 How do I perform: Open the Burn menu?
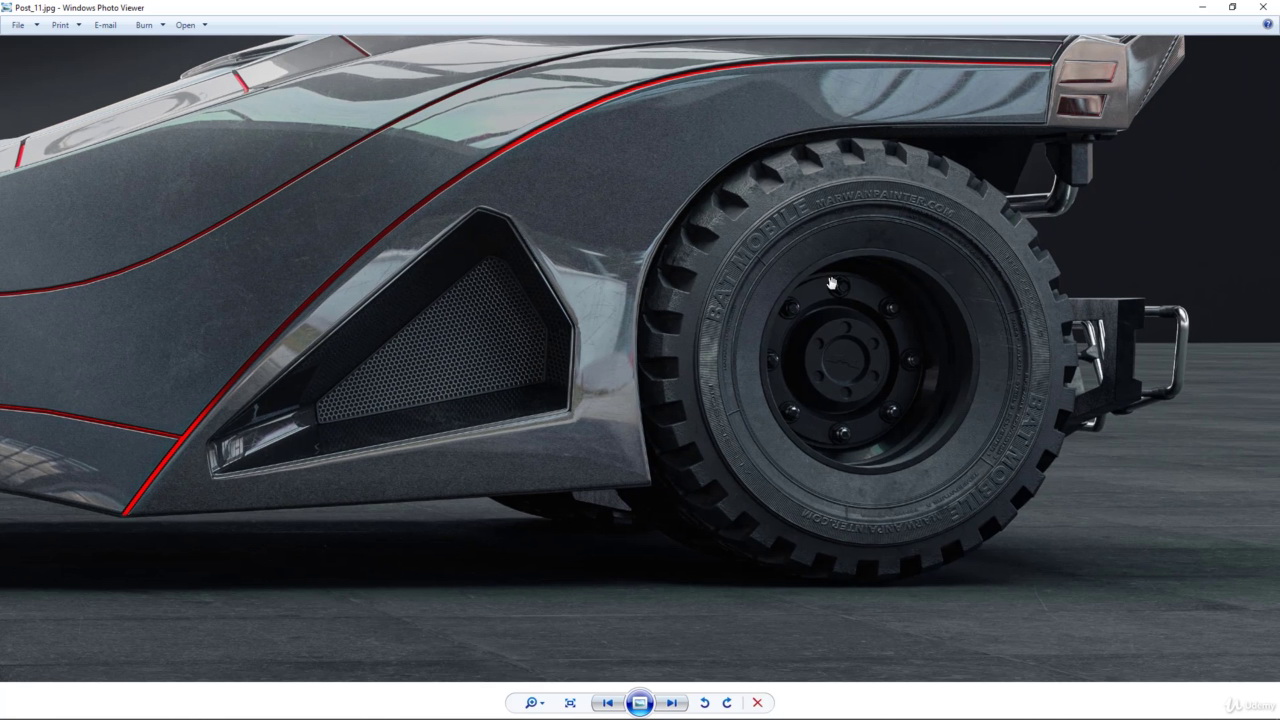click(144, 25)
